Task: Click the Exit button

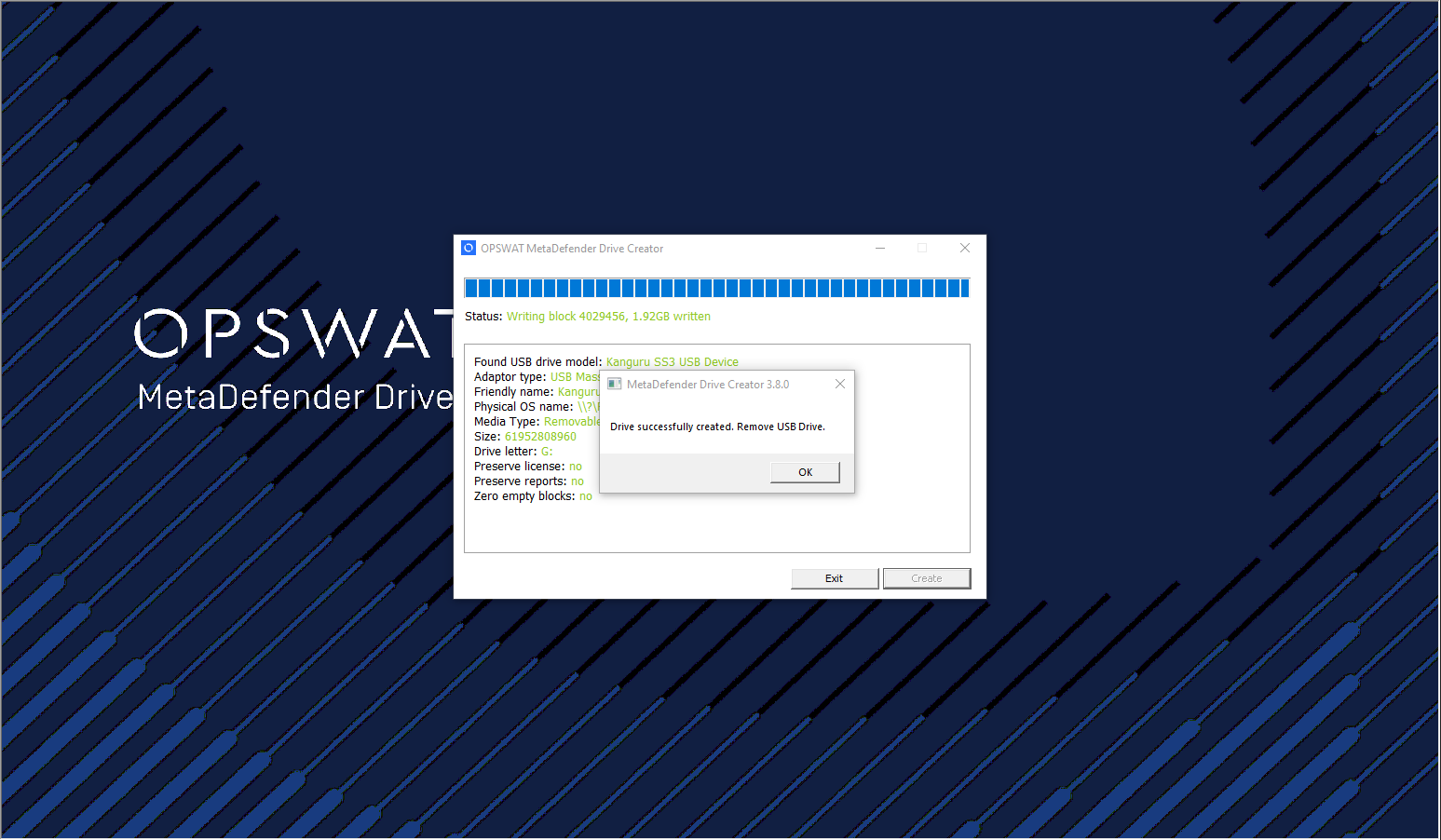Action: tap(835, 578)
